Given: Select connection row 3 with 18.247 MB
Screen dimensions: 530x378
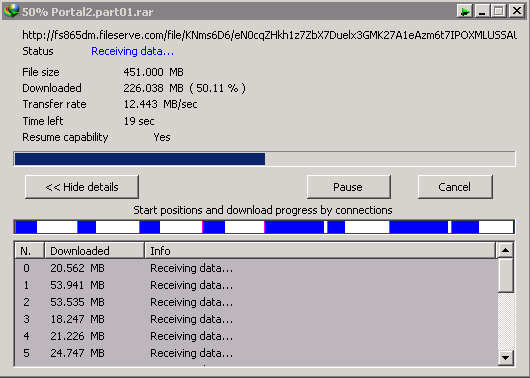Looking at the screenshot, I should point(256,319).
